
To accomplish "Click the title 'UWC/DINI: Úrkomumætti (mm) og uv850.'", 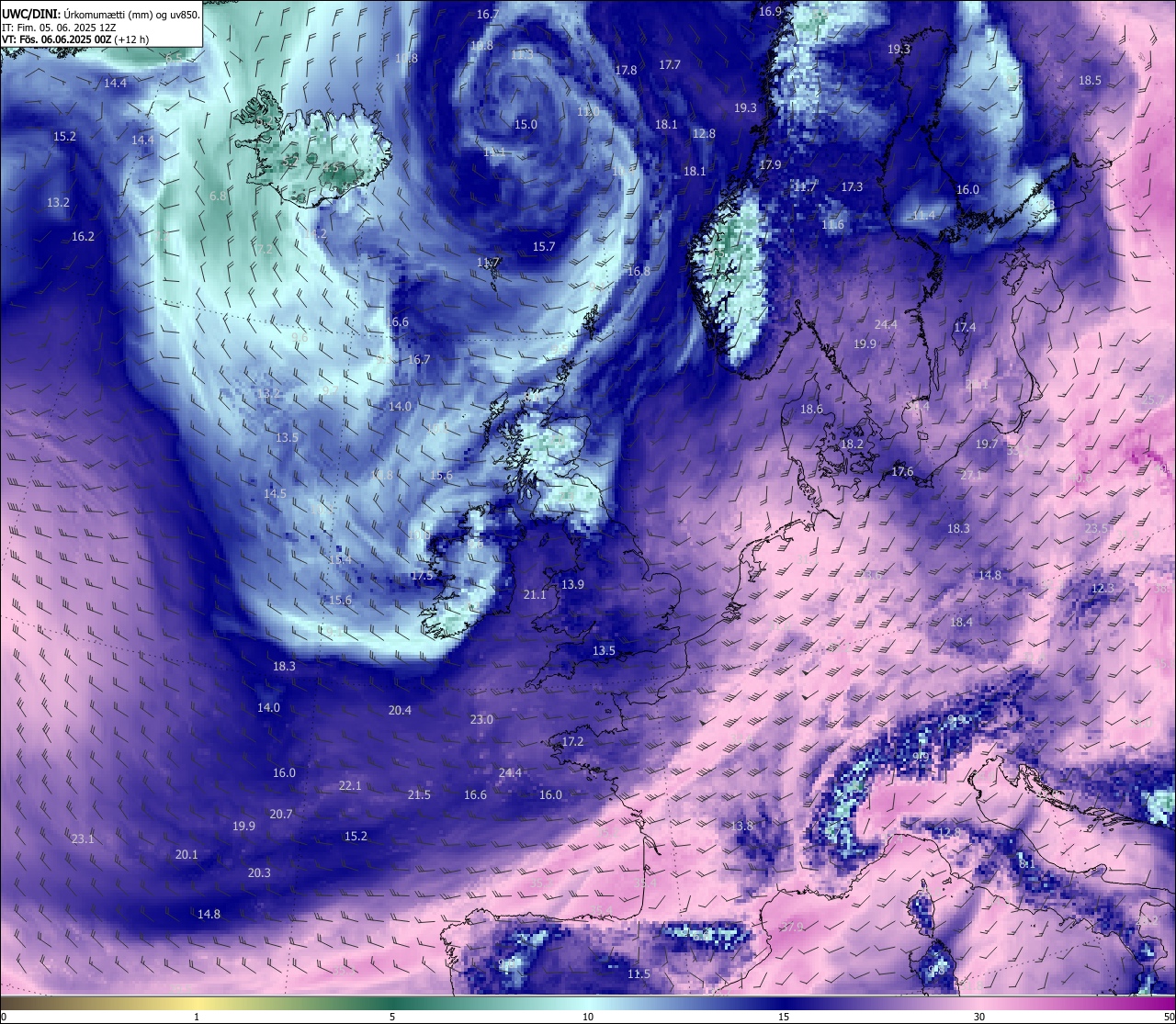I will pyautogui.click(x=100, y=14).
